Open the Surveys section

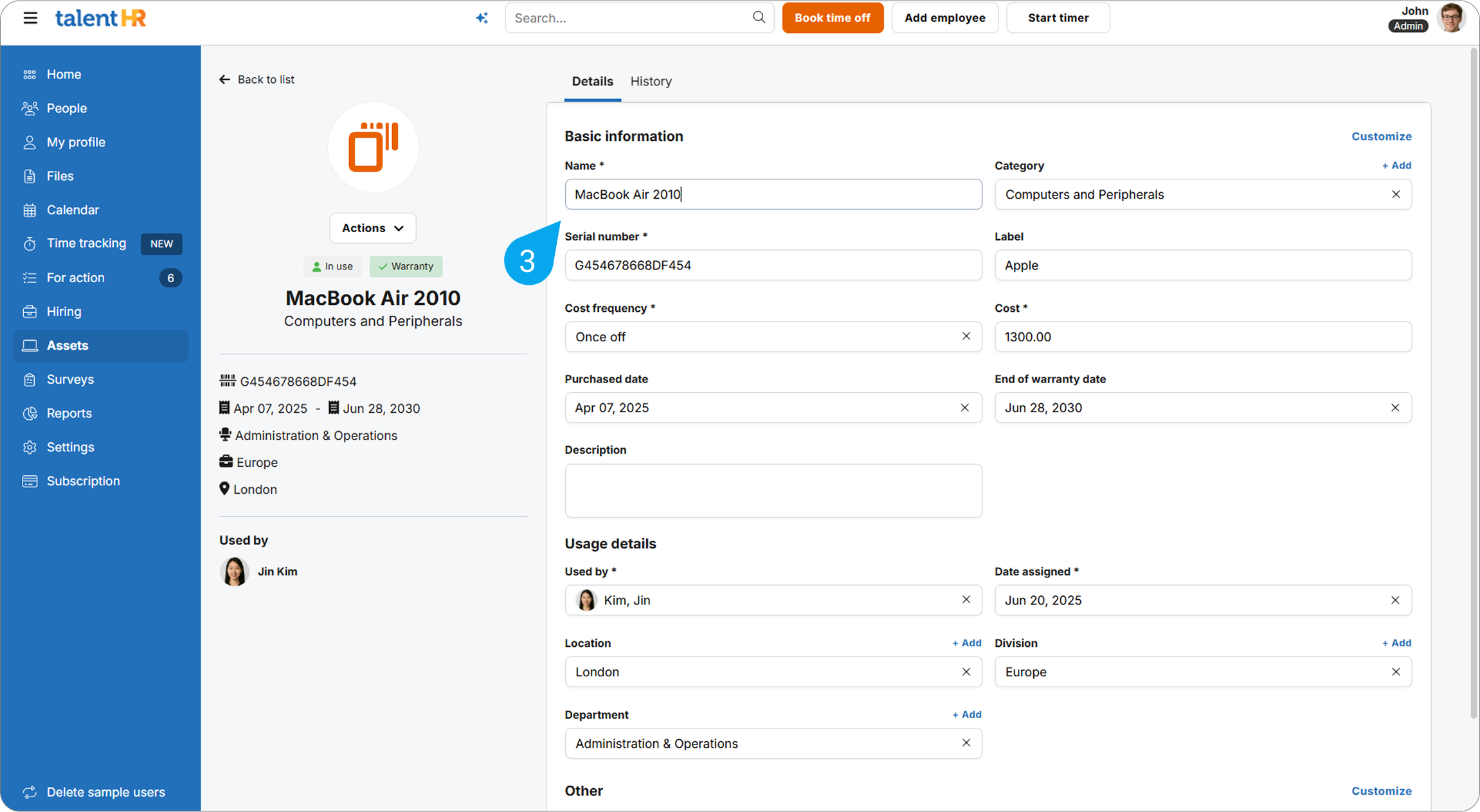tap(101, 379)
